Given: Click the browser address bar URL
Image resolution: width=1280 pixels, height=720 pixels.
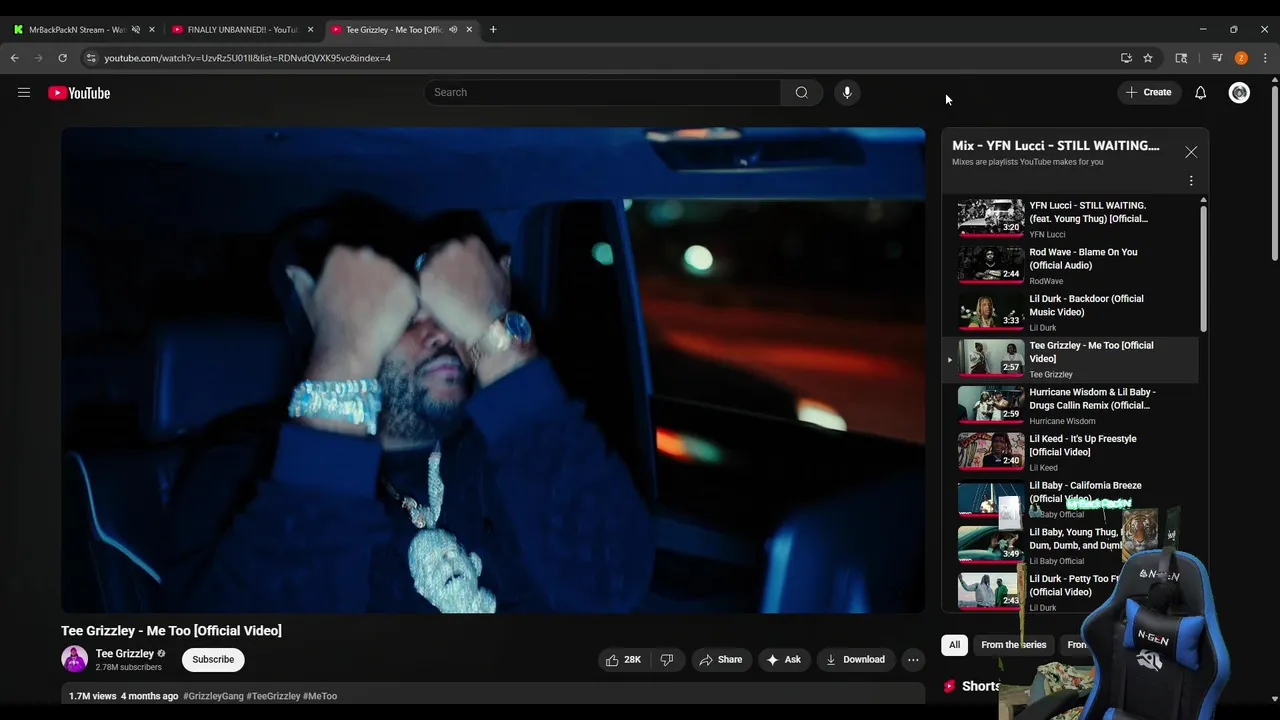Looking at the screenshot, I should click(x=247, y=58).
